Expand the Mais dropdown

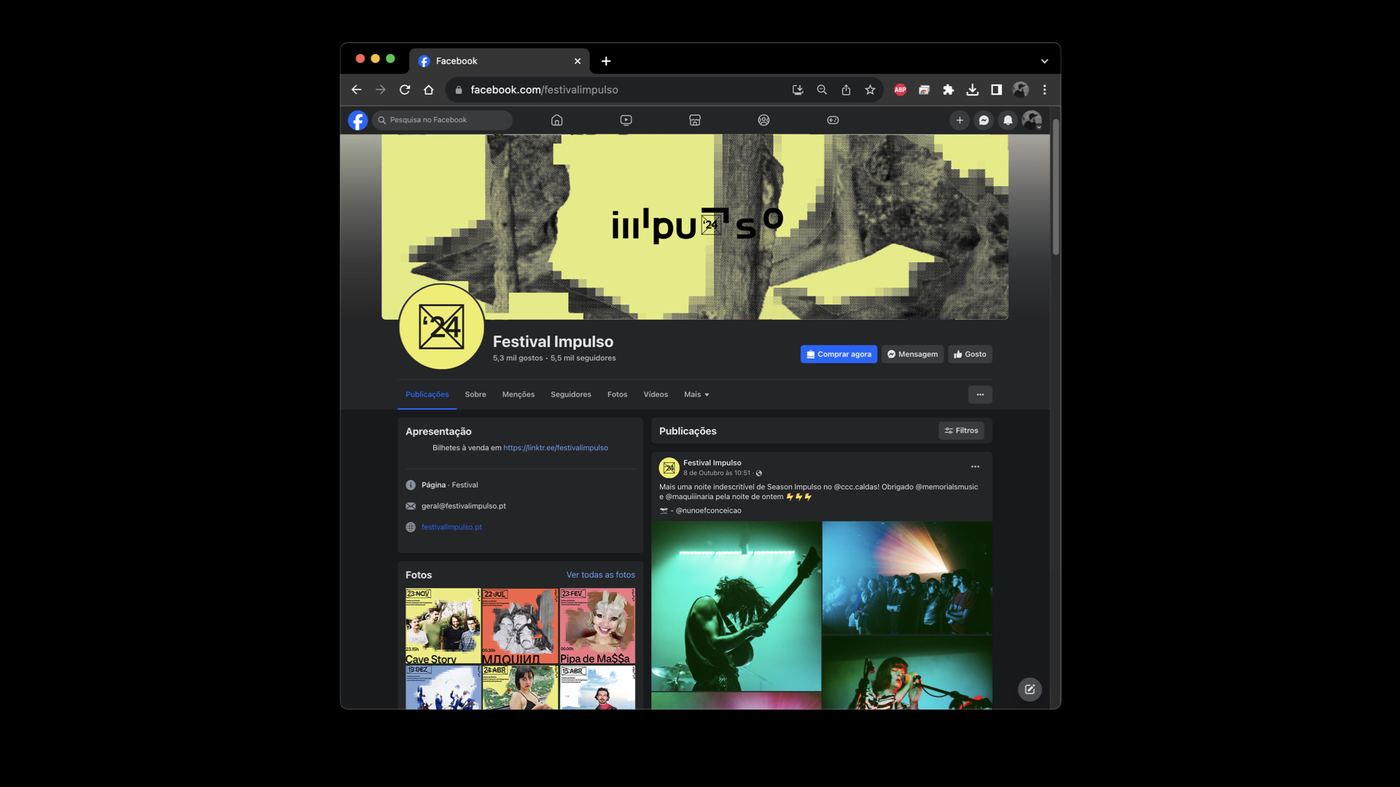point(696,395)
